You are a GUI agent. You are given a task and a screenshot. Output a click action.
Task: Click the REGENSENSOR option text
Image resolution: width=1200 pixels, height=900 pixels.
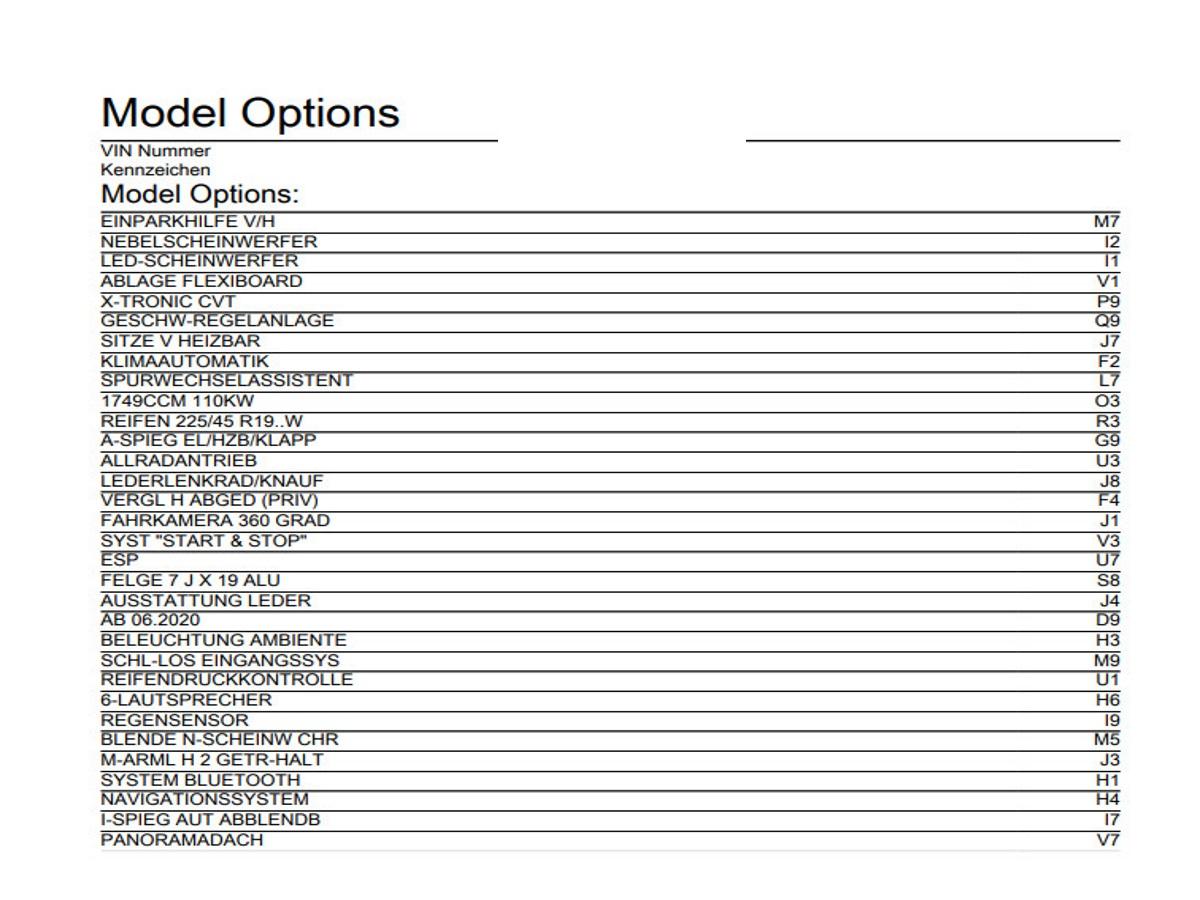[175, 721]
